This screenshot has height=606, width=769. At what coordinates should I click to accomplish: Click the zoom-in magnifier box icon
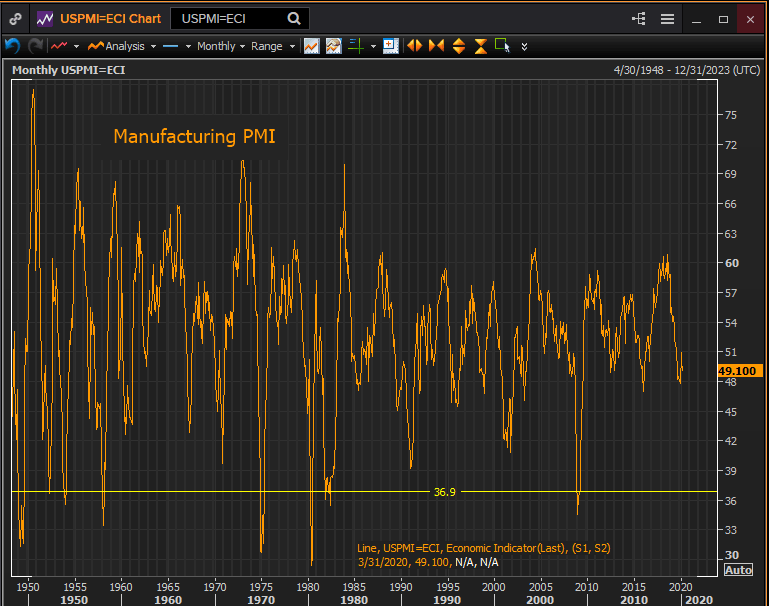point(390,46)
